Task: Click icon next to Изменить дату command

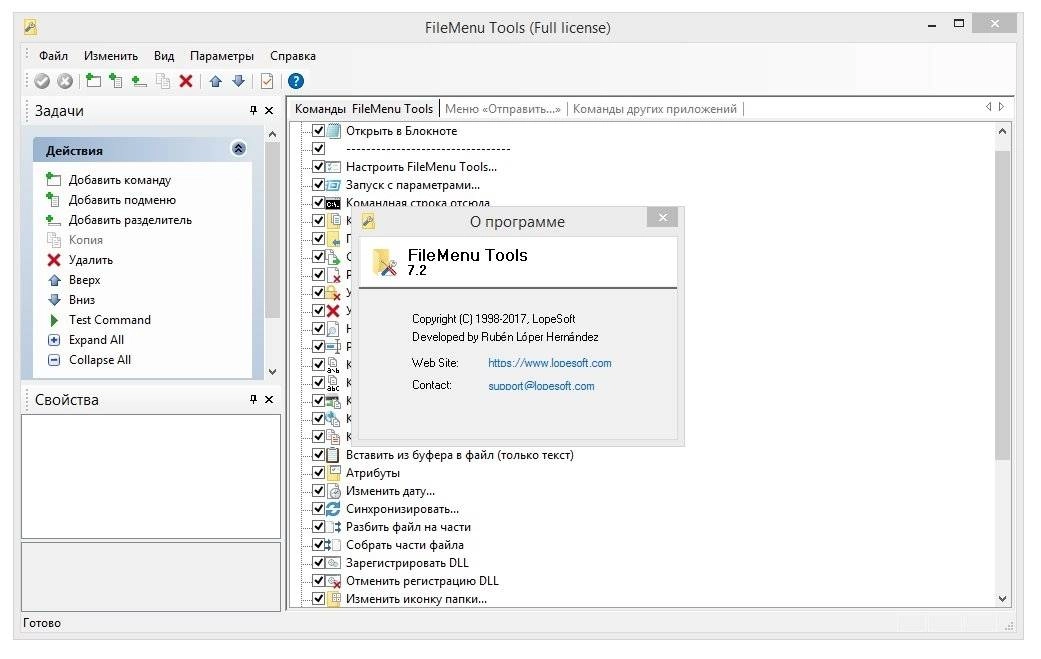Action: [x=334, y=491]
